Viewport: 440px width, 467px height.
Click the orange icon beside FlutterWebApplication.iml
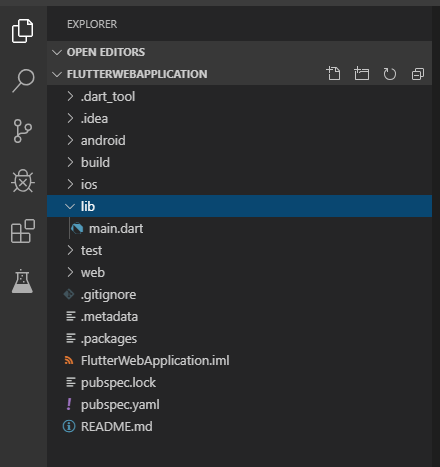pyautogui.click(x=69, y=360)
